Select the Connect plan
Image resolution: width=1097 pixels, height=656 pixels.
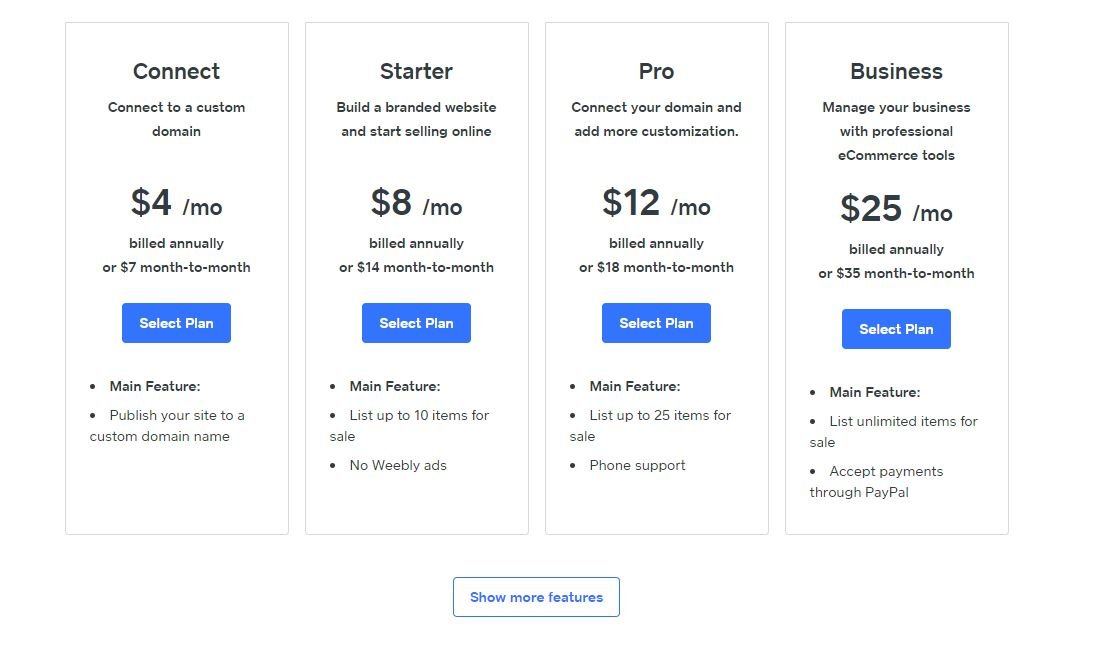point(176,323)
